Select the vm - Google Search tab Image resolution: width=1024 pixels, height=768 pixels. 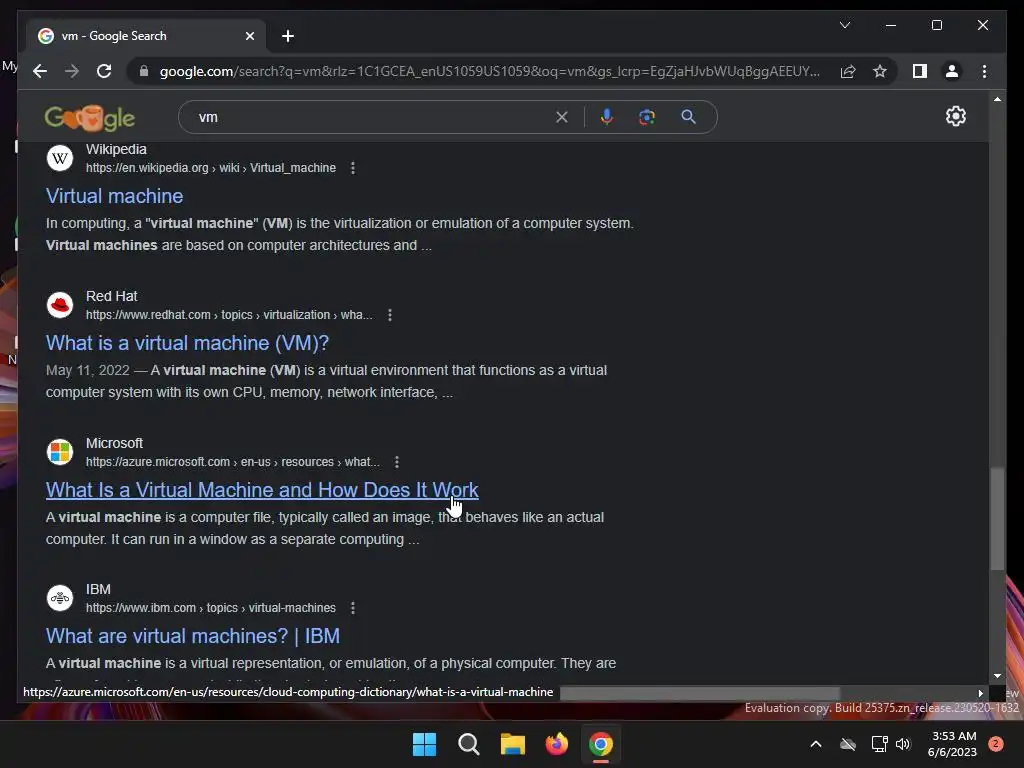click(145, 36)
